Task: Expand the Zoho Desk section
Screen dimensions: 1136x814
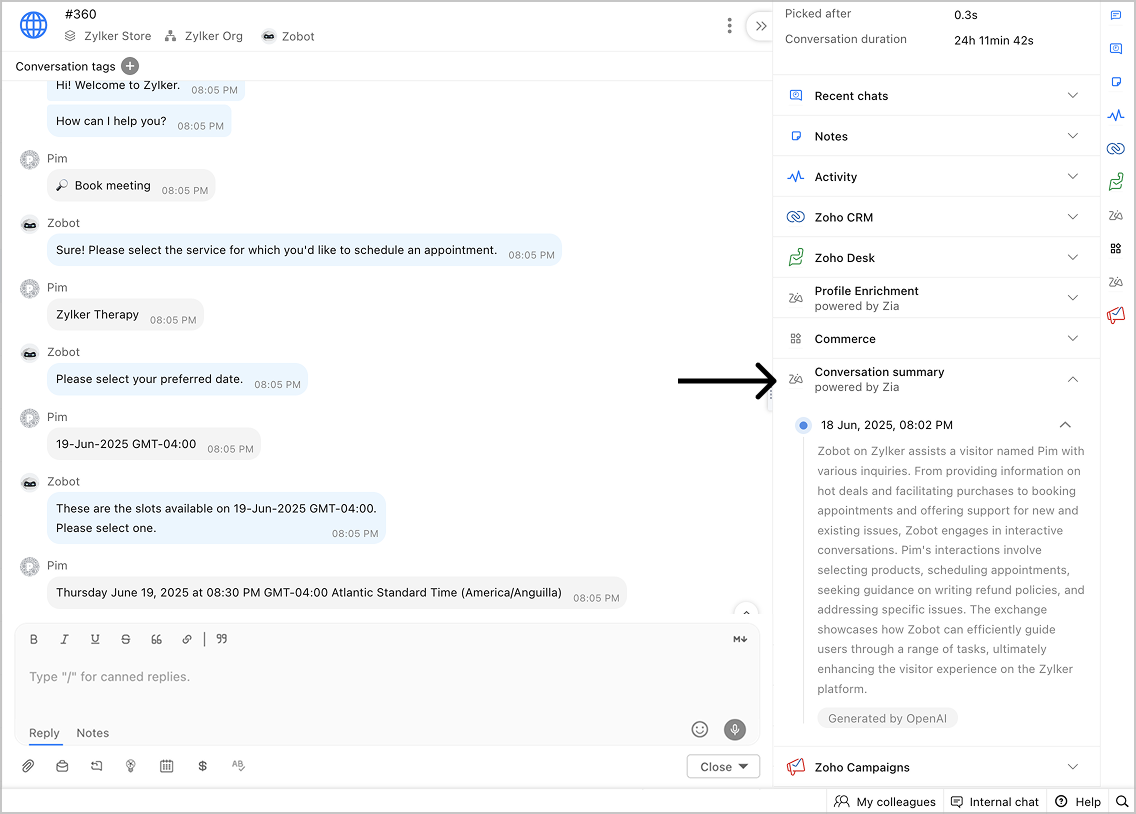Action: 936,258
